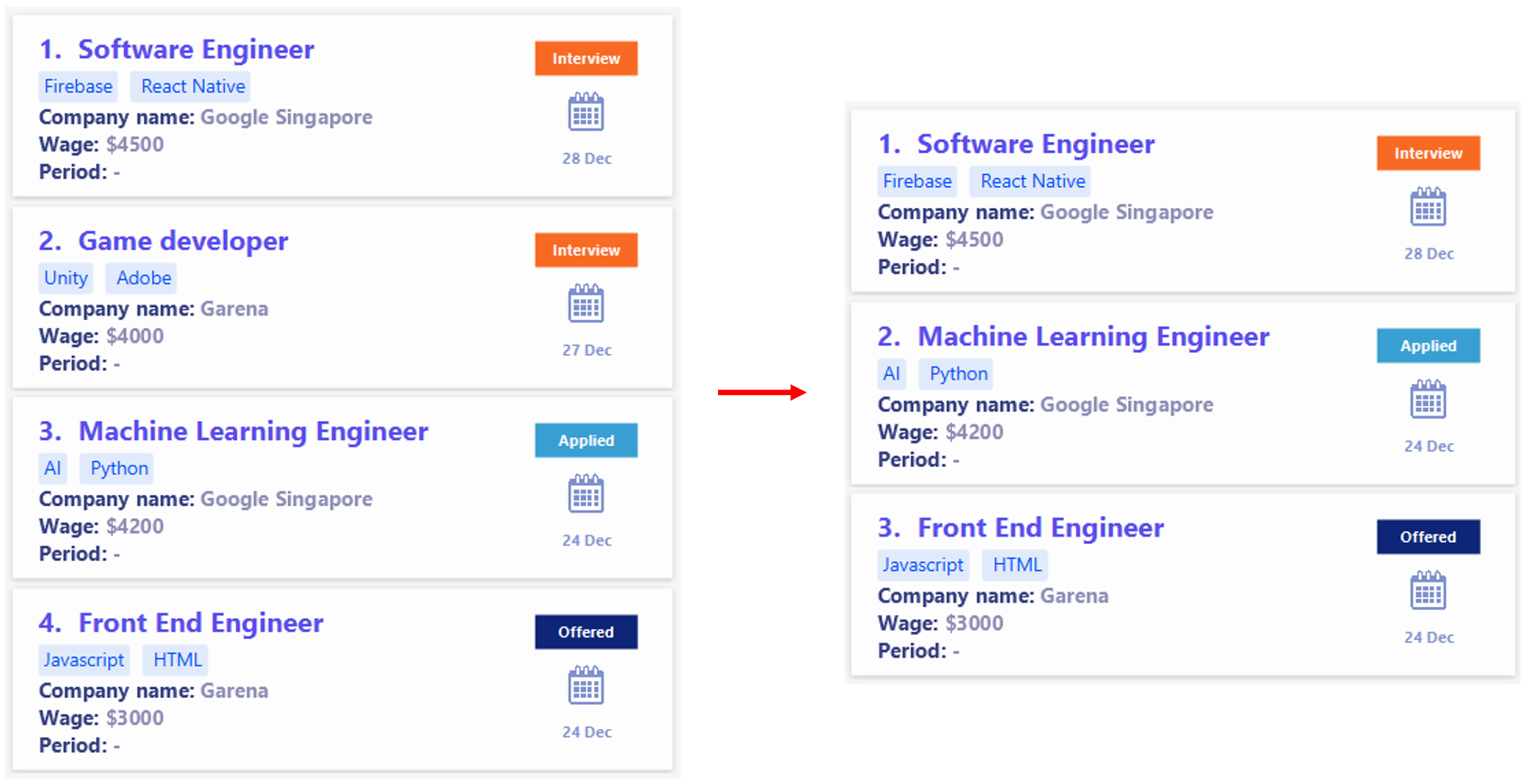1527x784 pixels.
Task: Click Offered status badge in right list
Action: pyautogui.click(x=1427, y=537)
